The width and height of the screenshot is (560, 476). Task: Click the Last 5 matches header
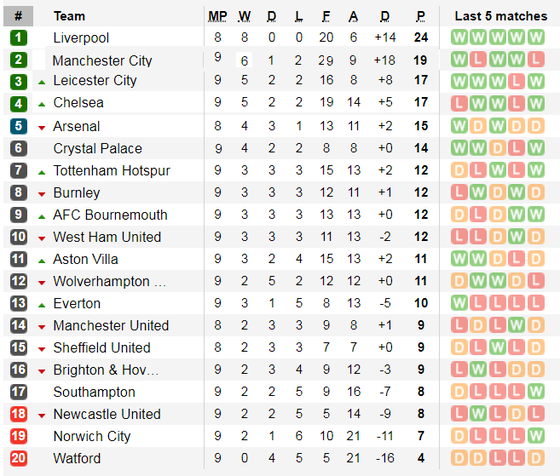click(501, 16)
